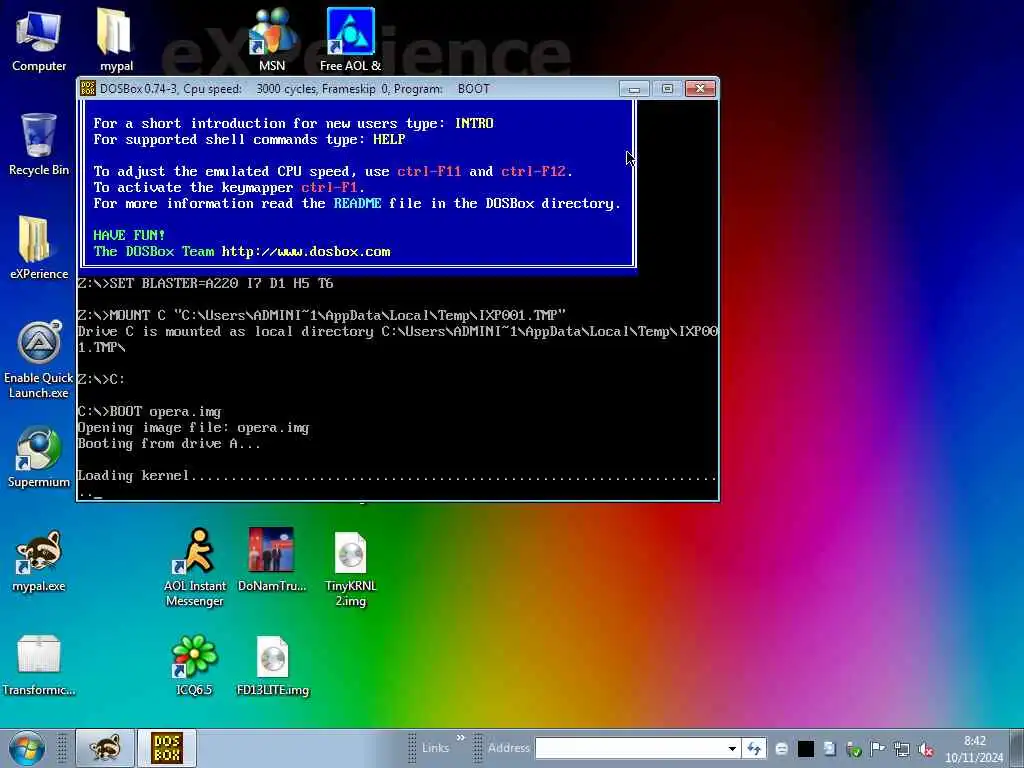Select the TinyKRNL 2.img disk image
Viewport: 1024px width, 768px height.
pos(351,569)
